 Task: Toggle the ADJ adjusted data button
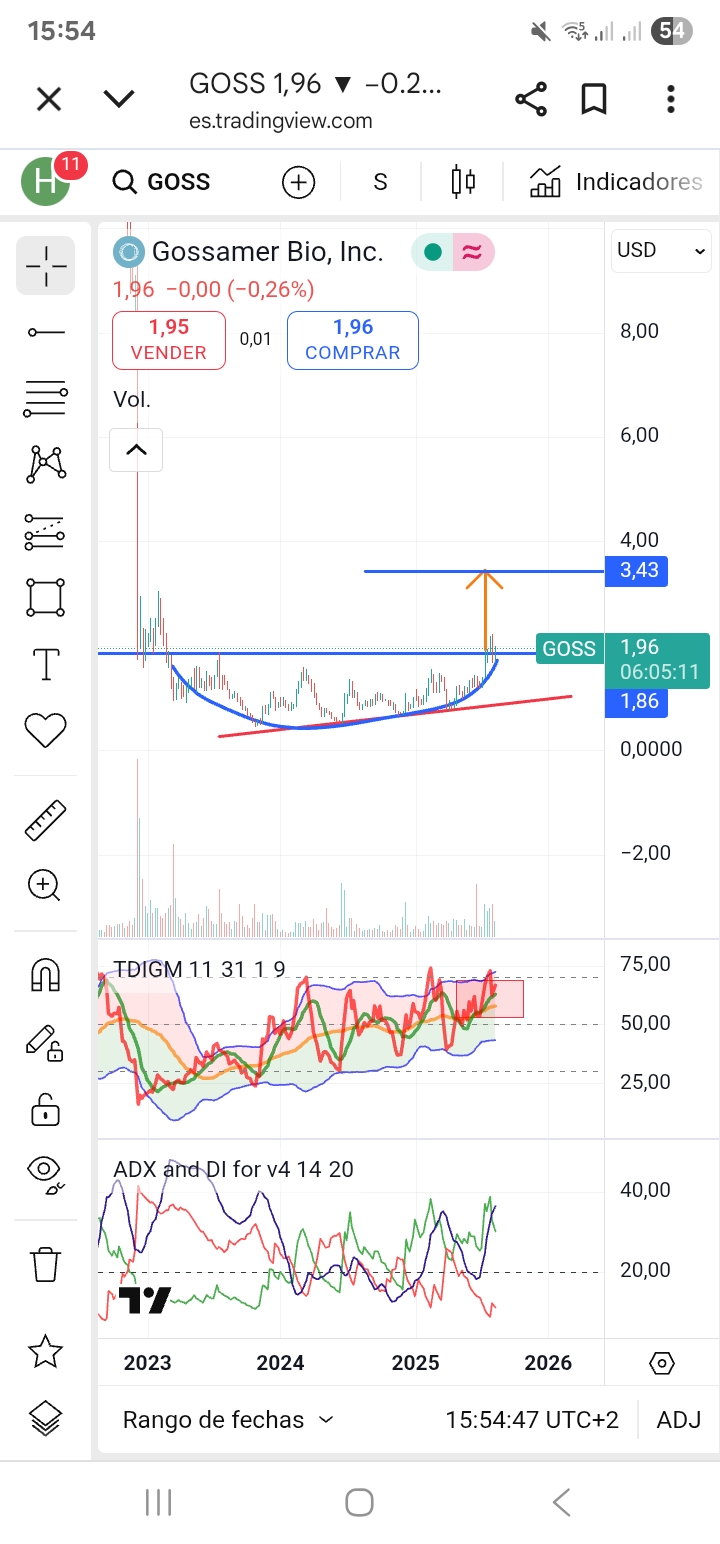679,1419
